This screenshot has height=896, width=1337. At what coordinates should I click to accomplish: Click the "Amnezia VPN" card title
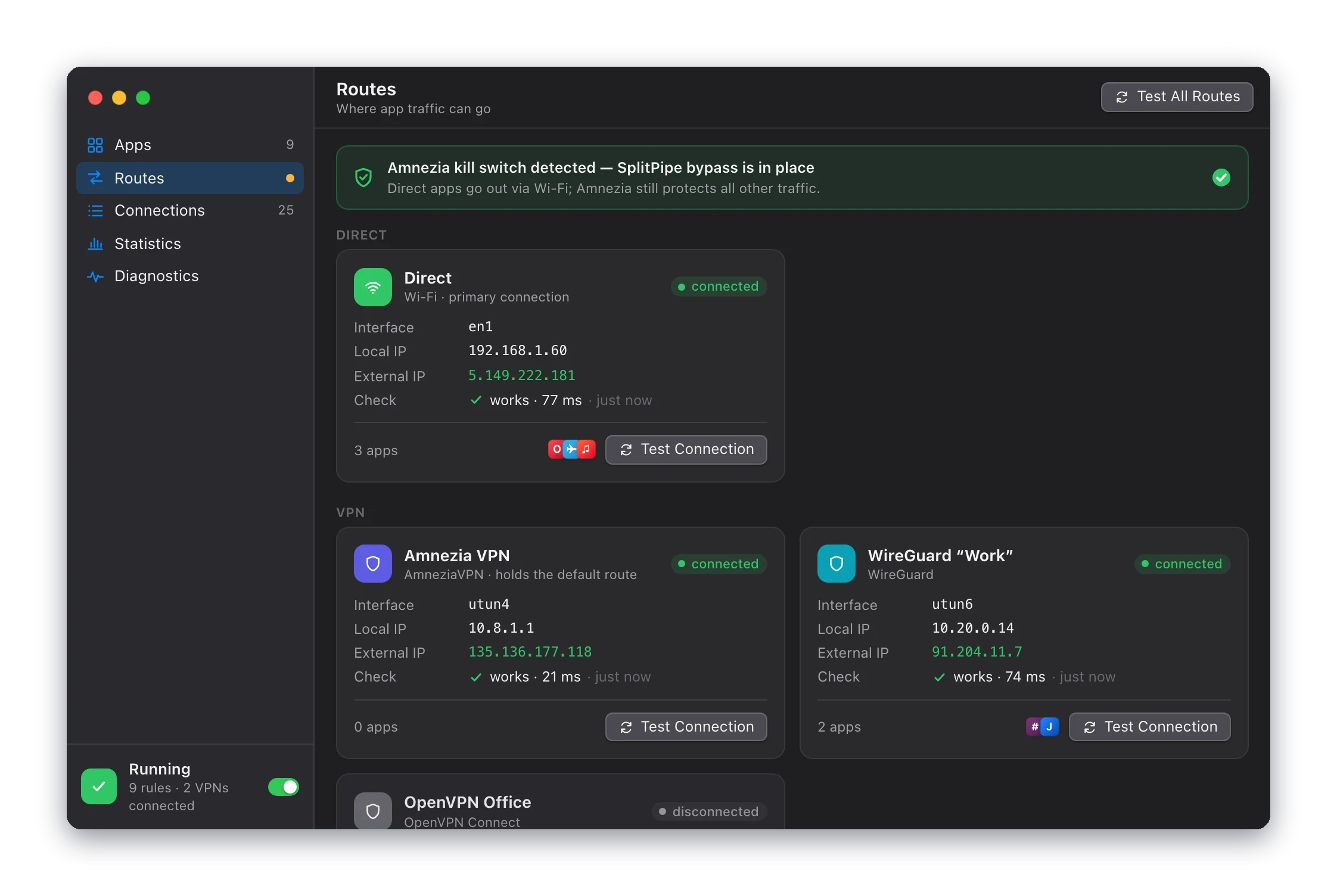(x=456, y=556)
